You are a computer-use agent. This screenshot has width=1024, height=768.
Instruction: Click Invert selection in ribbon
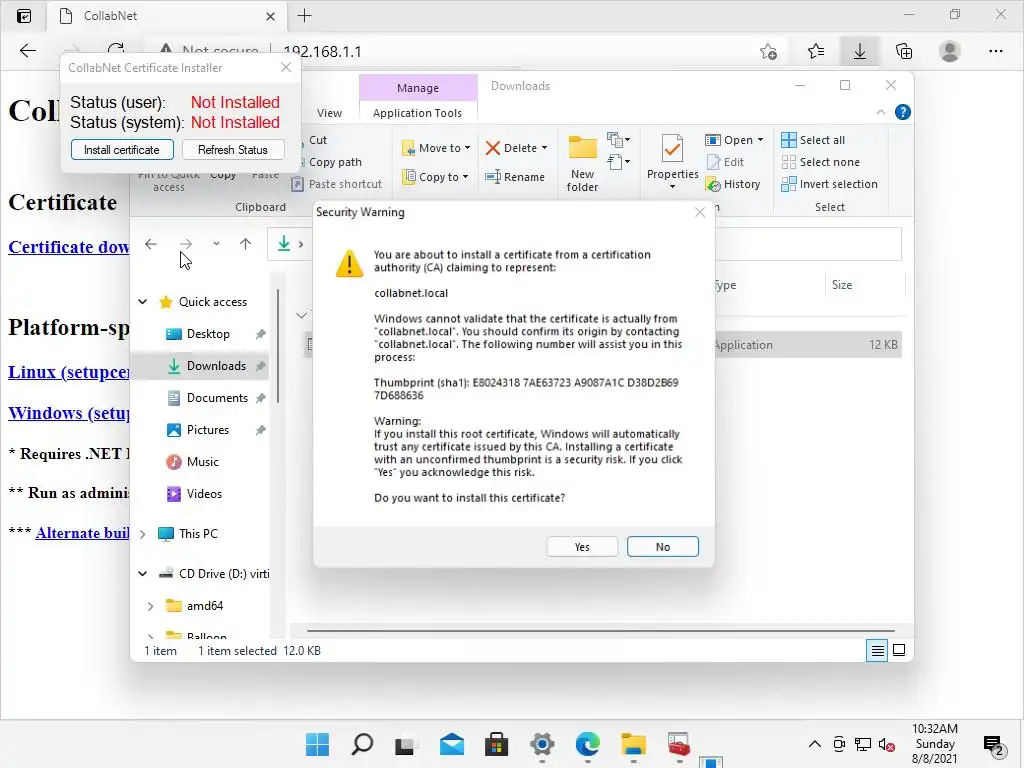click(x=830, y=184)
